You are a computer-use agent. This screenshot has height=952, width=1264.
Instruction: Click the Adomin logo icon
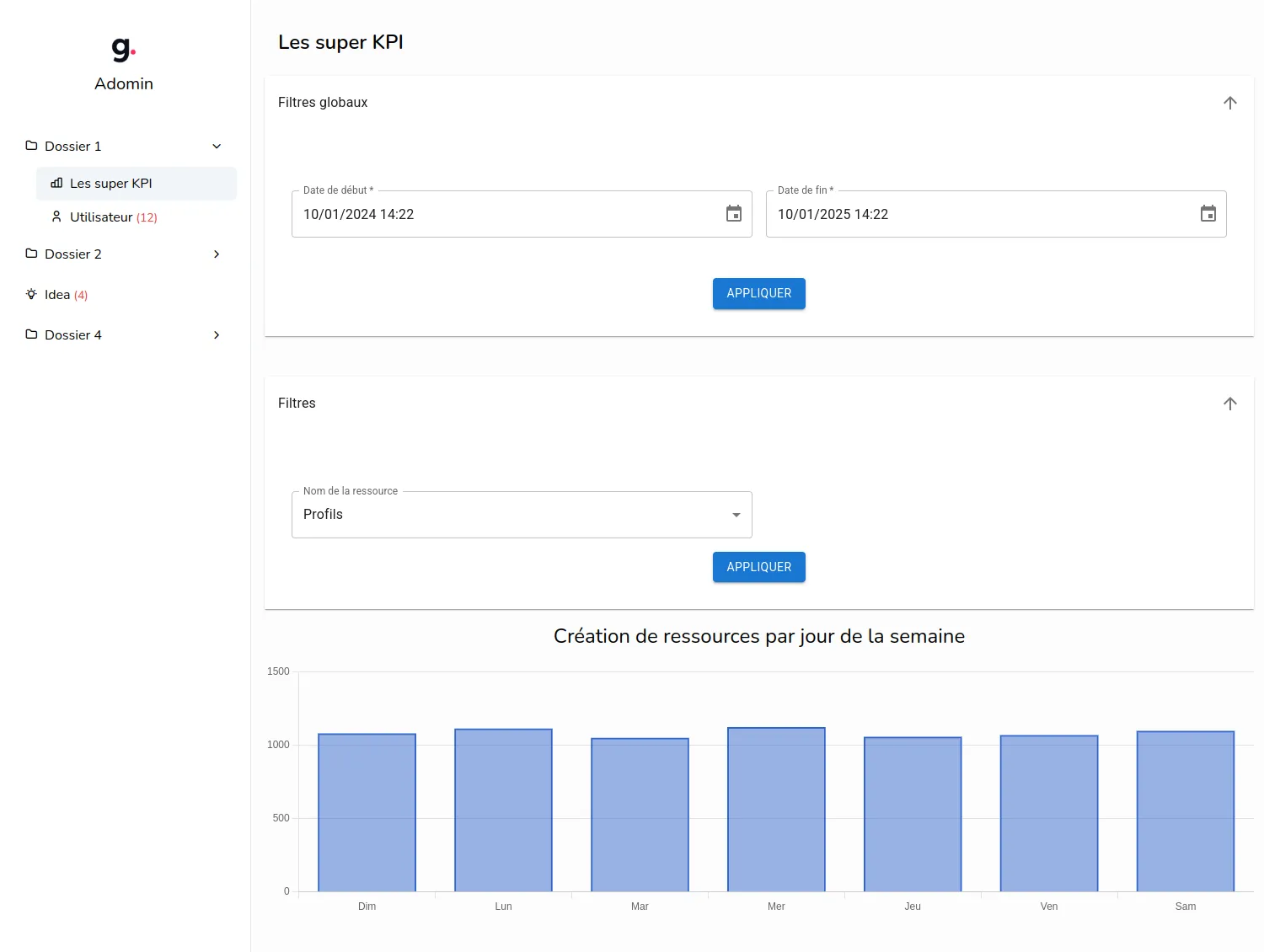tap(124, 50)
